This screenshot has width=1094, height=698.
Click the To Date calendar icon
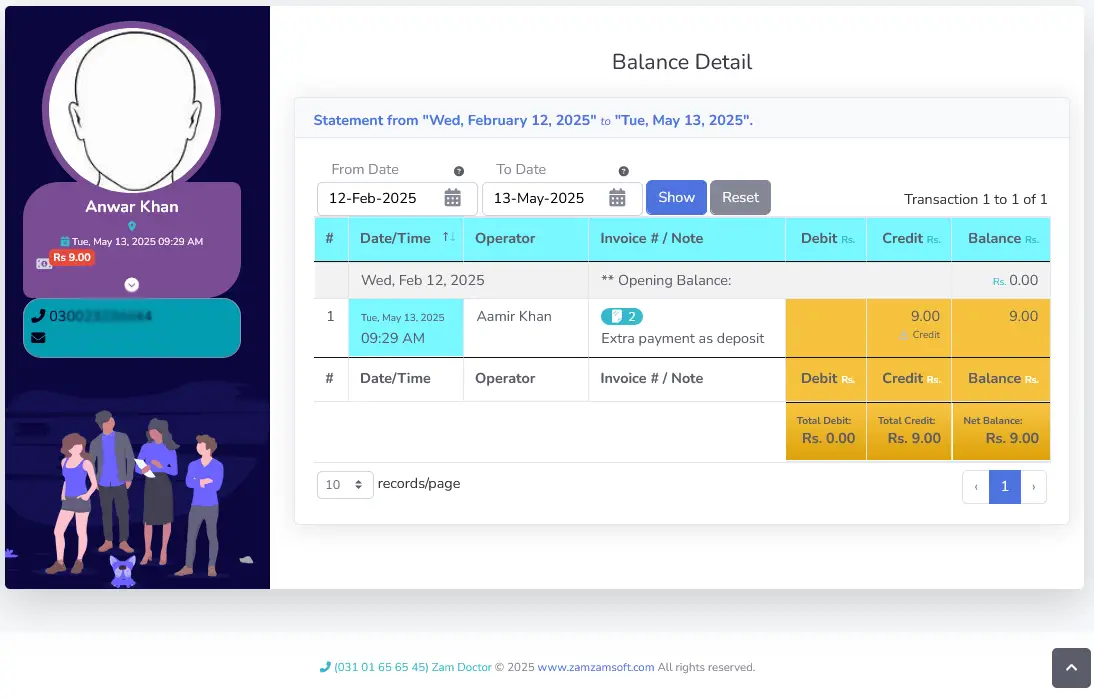point(617,198)
